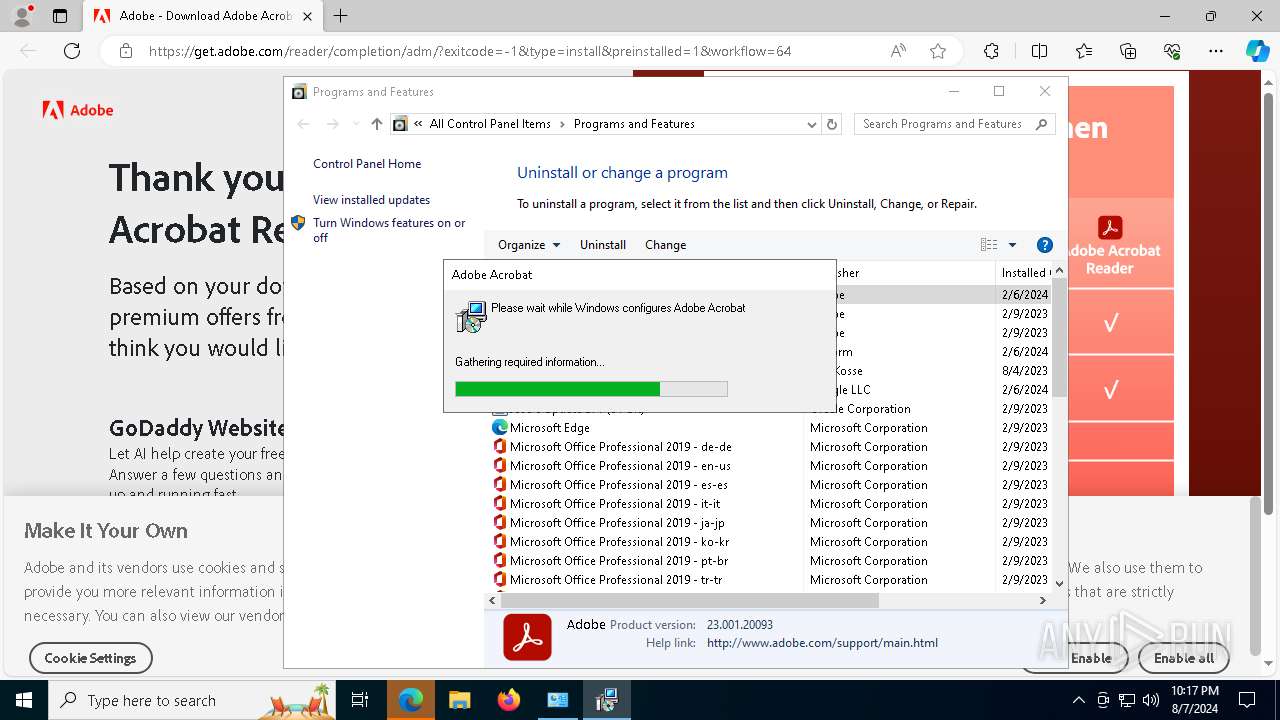Screen dimensions: 1280x720
Task: Click the taskbar clock showing 10:17 PM
Action: point(1194,700)
